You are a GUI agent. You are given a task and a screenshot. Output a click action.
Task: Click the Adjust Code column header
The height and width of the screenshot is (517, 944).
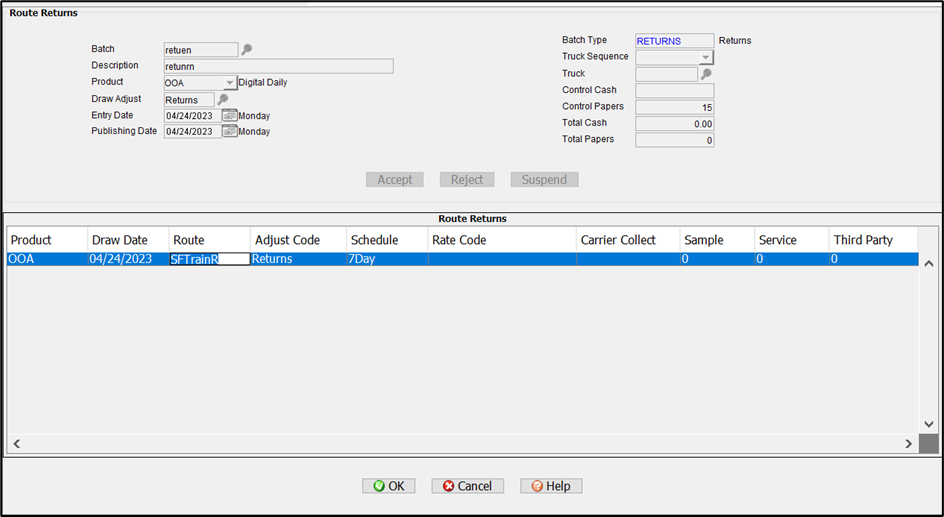287,240
